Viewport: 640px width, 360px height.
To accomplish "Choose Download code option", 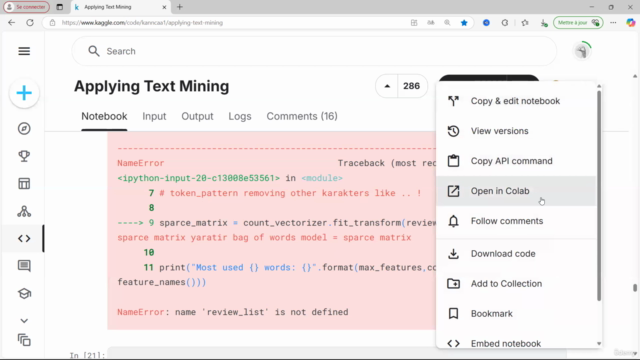I will coord(516,253).
